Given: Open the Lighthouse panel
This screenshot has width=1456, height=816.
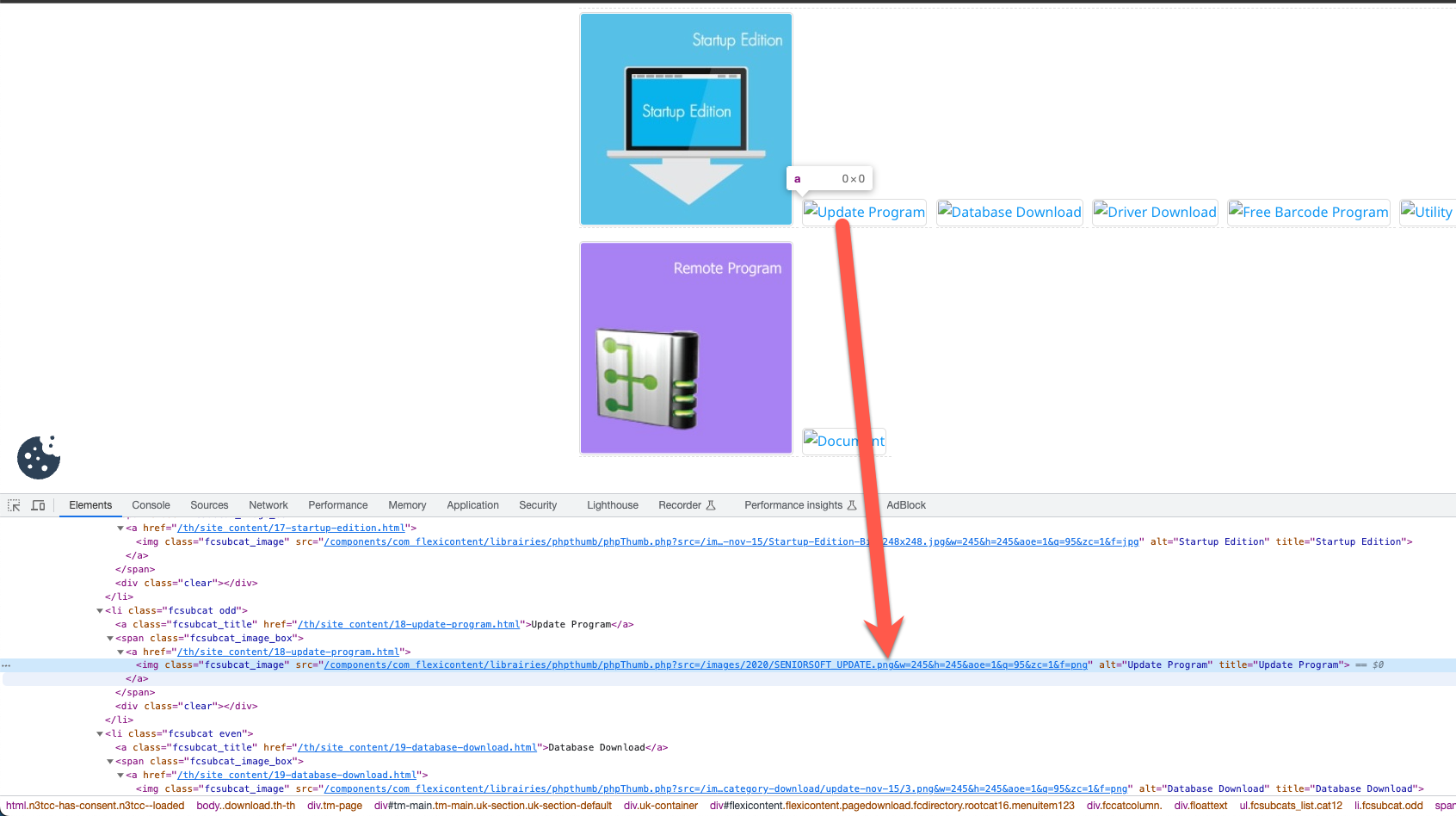Looking at the screenshot, I should pos(612,505).
